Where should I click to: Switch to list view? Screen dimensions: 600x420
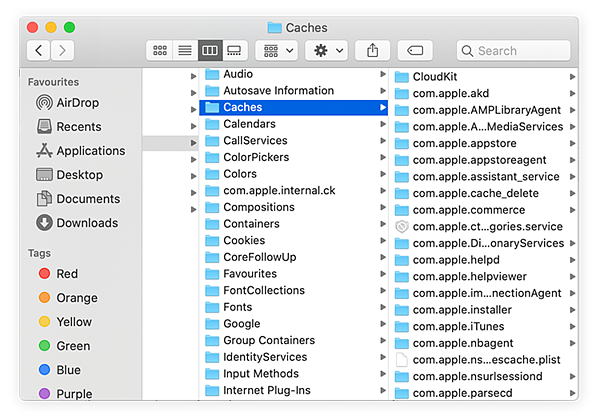coord(185,50)
